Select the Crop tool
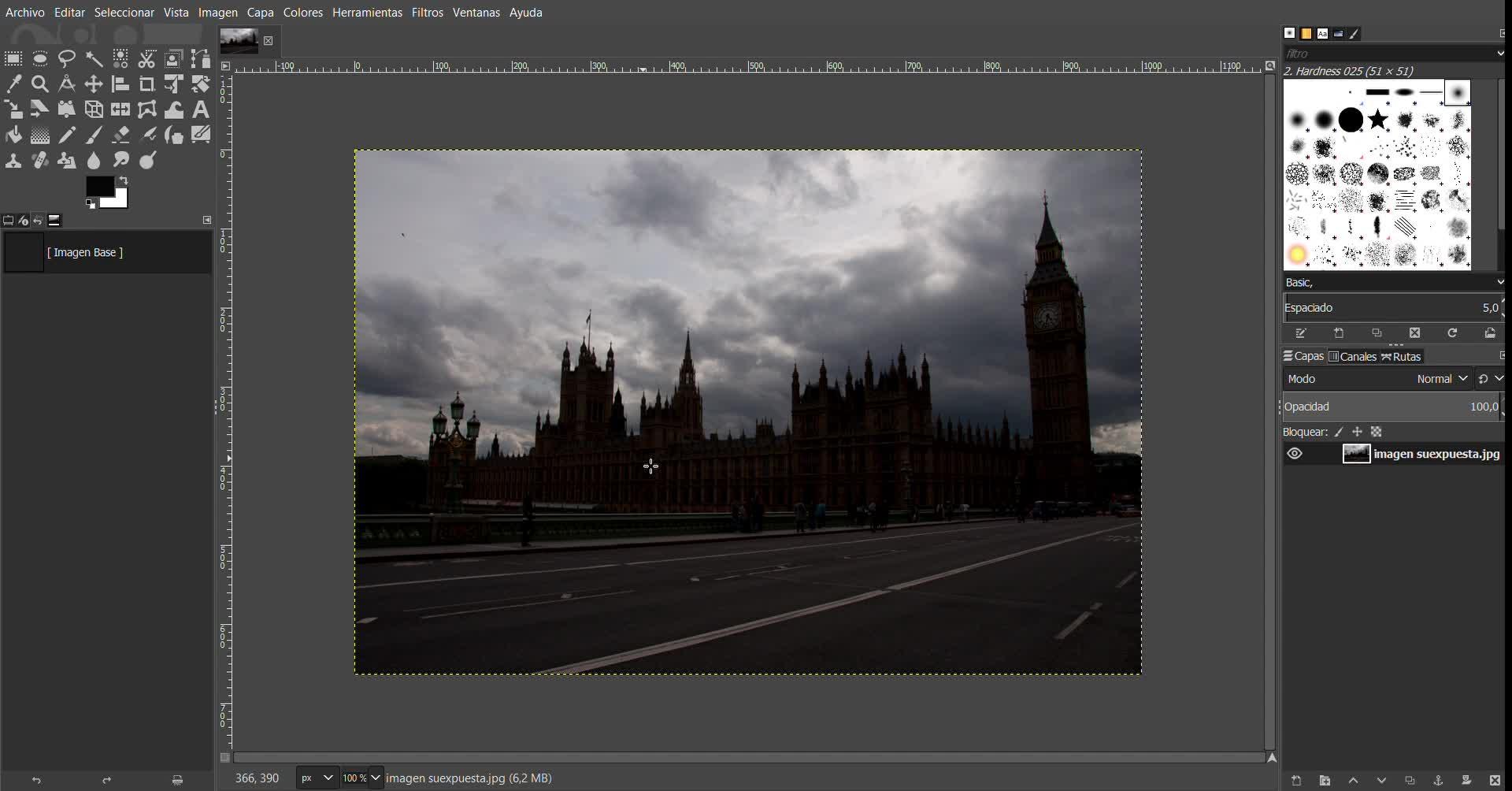Image resolution: width=1512 pixels, height=791 pixels. click(147, 84)
